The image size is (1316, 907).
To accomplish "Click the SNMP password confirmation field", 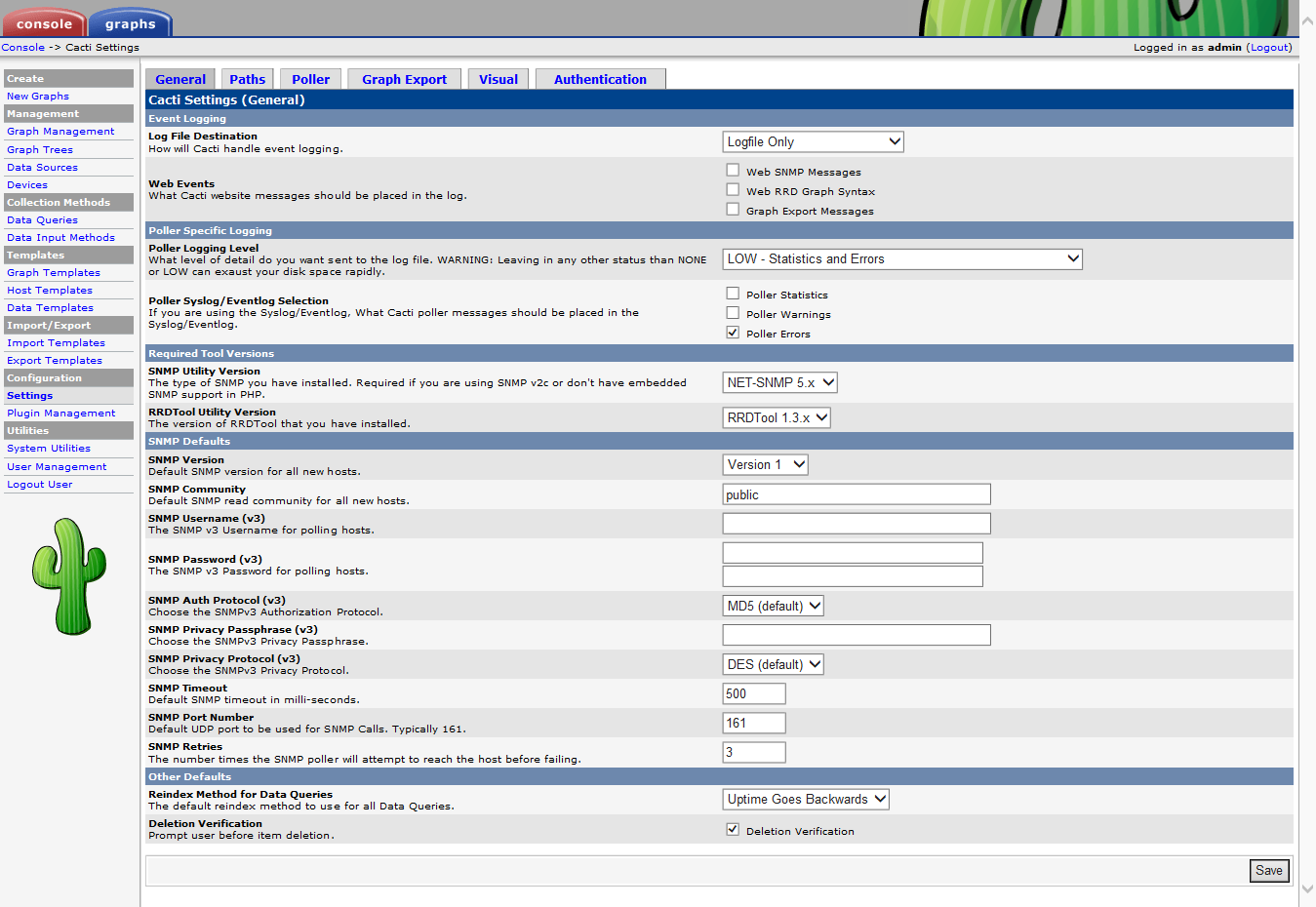I will [853, 576].
